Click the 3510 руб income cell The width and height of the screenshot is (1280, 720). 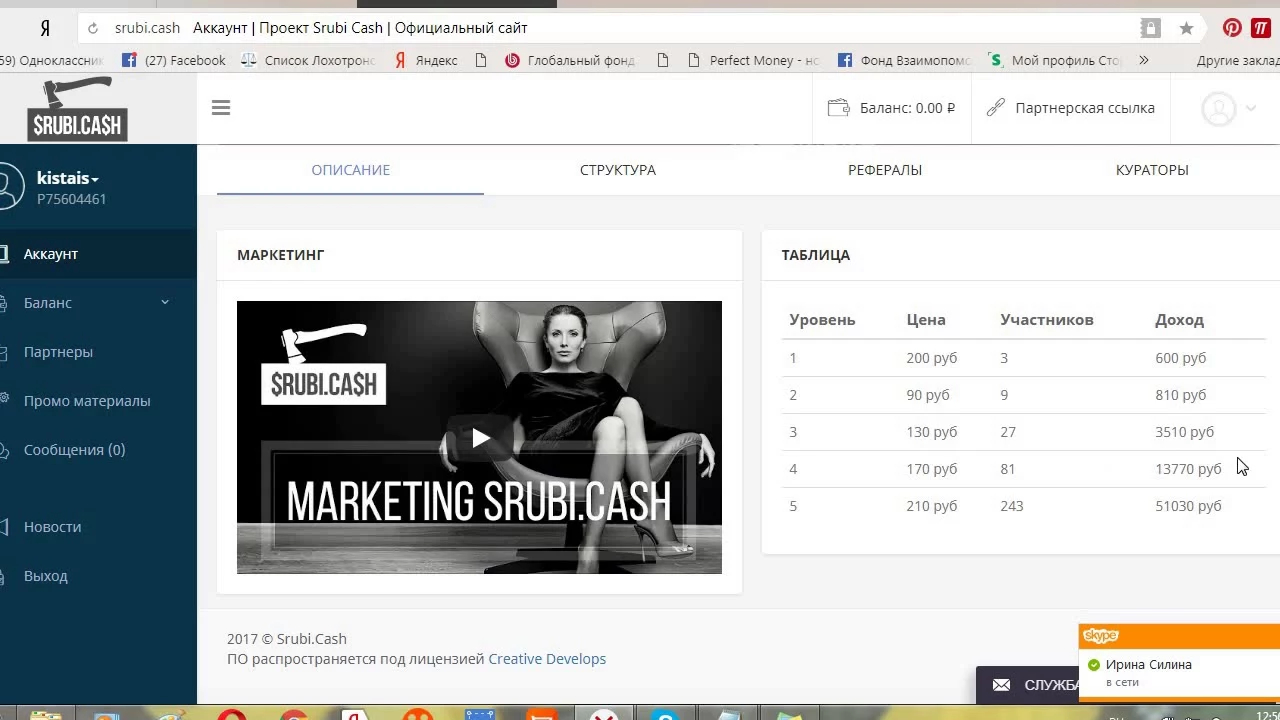pyautogui.click(x=1184, y=432)
